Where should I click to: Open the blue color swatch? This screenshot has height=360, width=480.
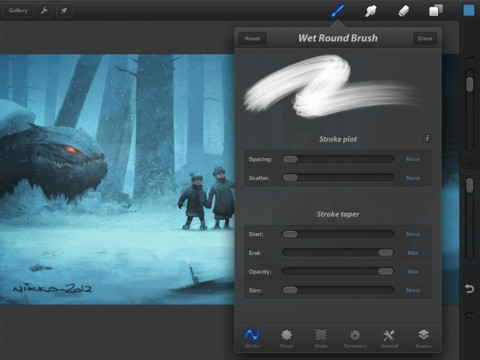tap(469, 10)
